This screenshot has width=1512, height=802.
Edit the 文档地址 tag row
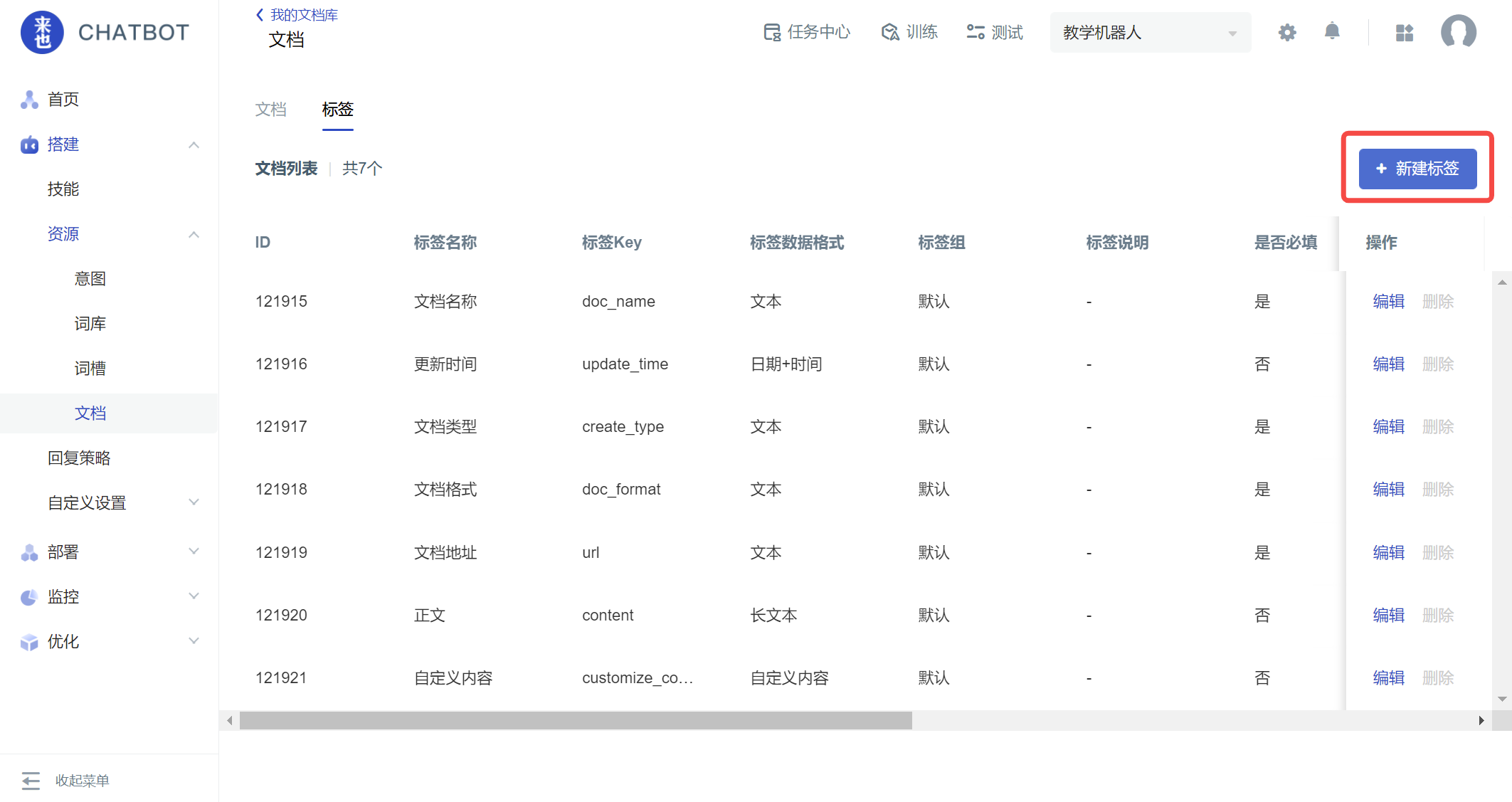(1388, 553)
